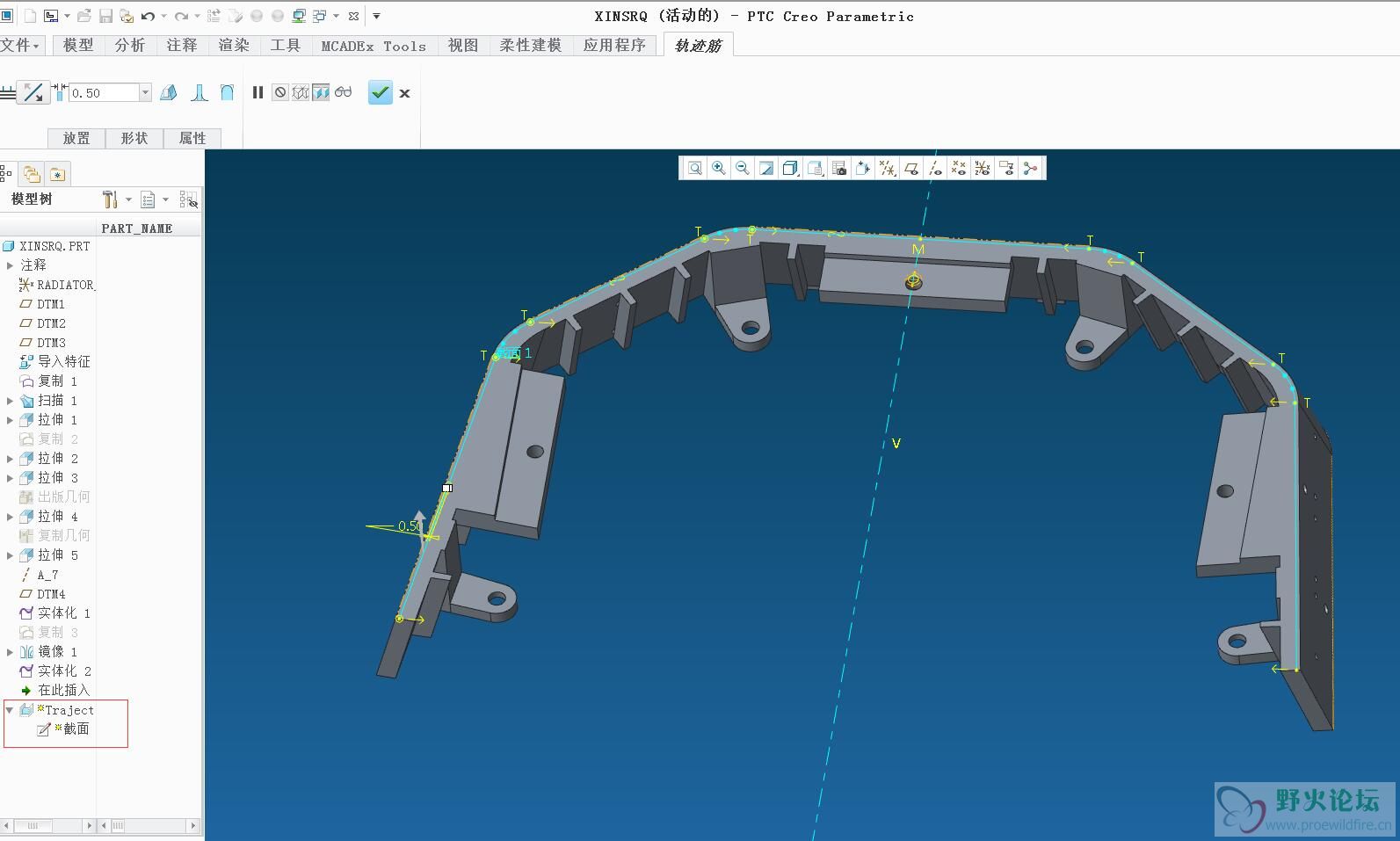
Task: Click the close window X icon in quick access toolbar
Action: coord(353,16)
